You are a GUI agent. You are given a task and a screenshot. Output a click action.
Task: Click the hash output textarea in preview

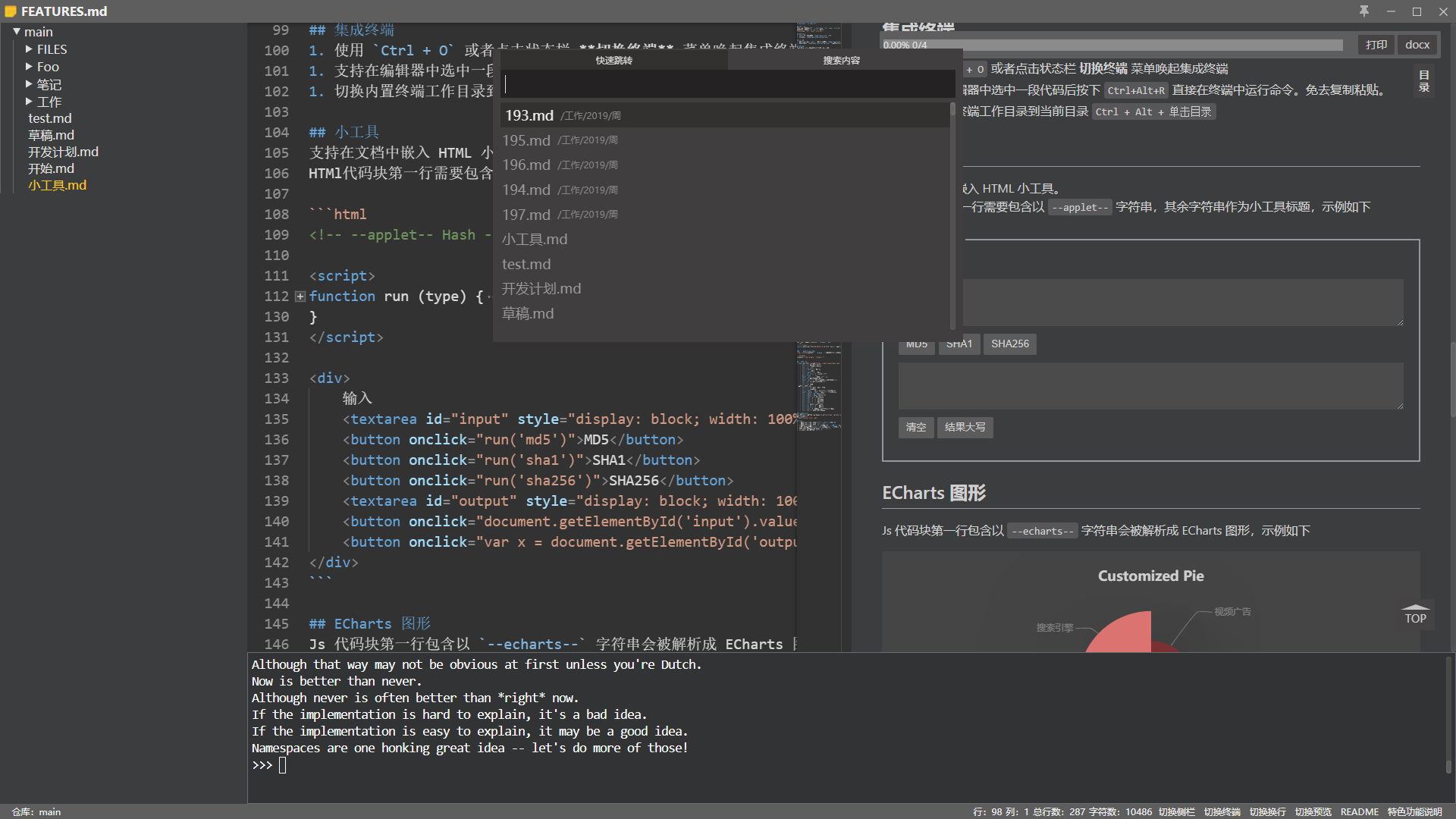pyautogui.click(x=1150, y=385)
